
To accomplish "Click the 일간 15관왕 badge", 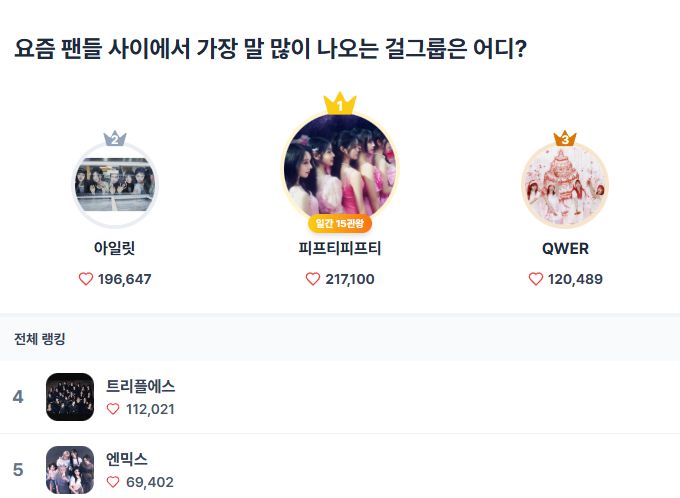I will [340, 223].
